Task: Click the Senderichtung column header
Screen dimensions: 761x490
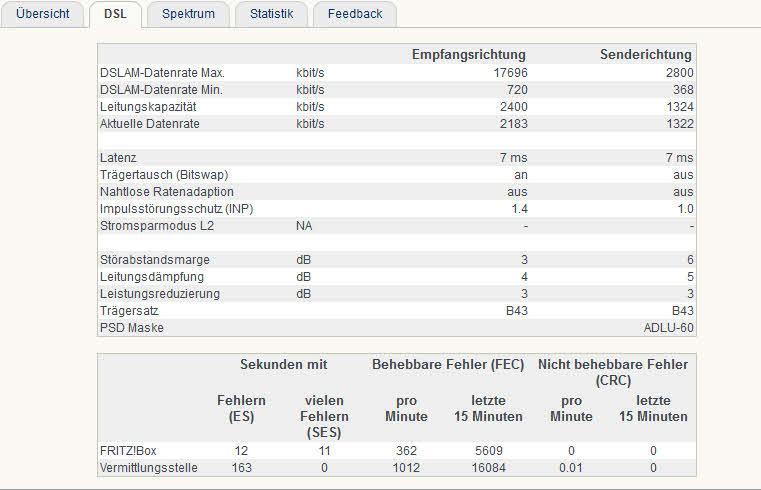Action: click(x=645, y=54)
